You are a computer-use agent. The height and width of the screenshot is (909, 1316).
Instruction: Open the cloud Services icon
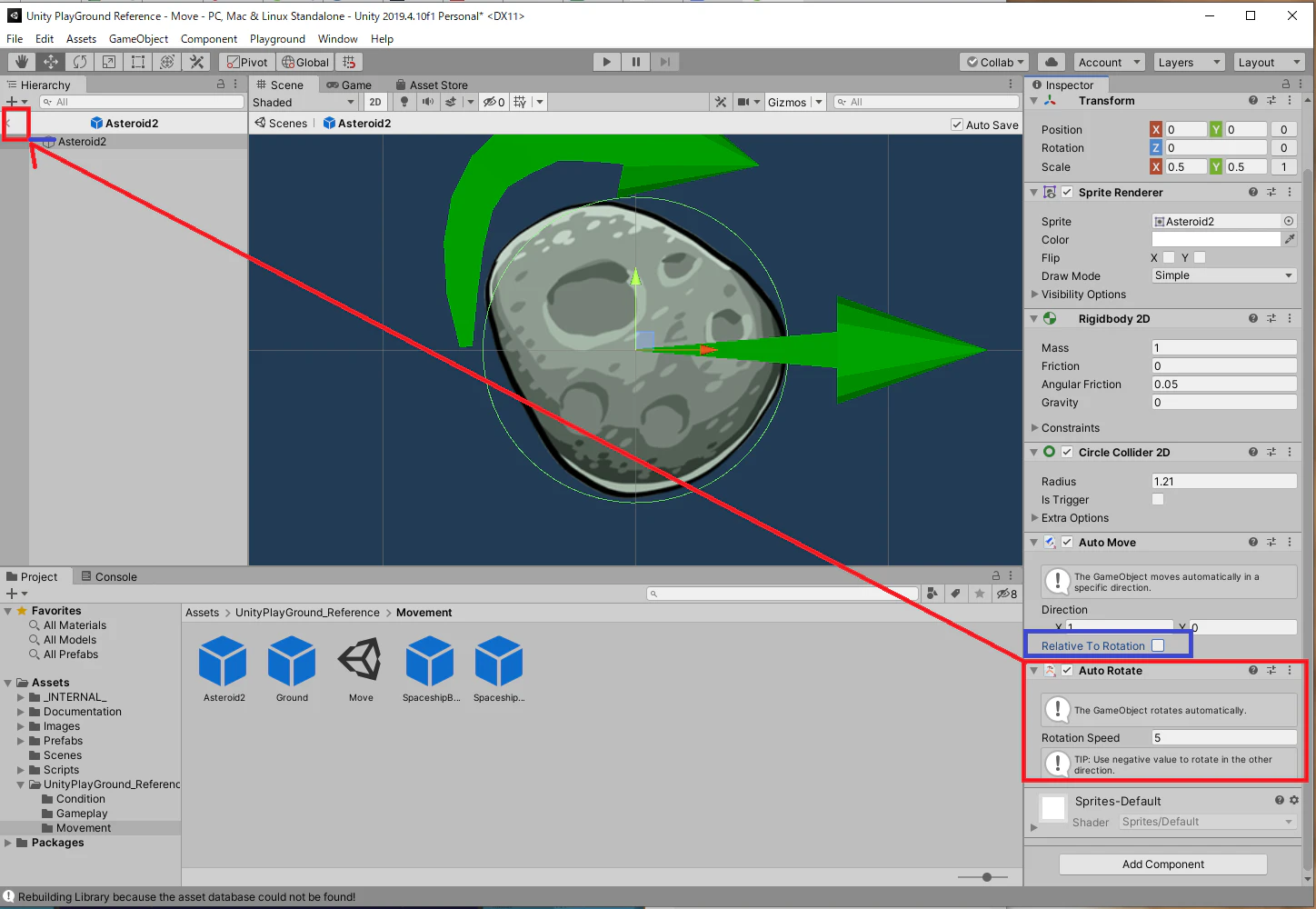pos(1052,62)
